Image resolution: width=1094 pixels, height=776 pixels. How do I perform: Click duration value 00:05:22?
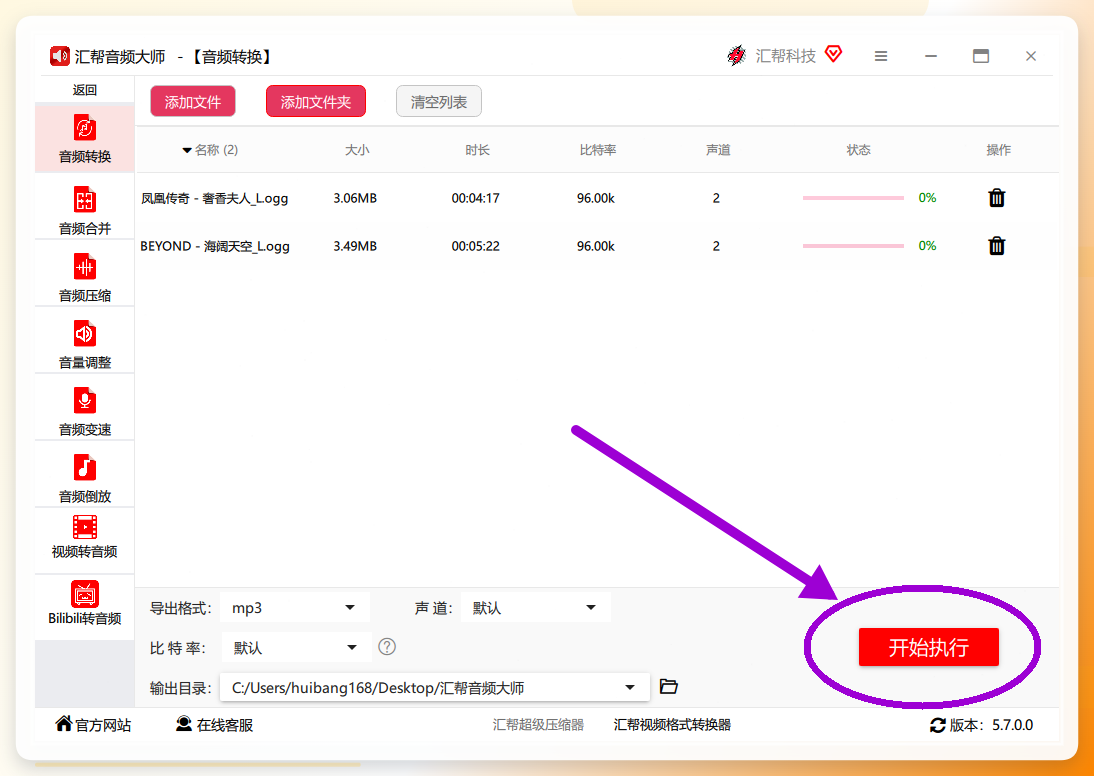(476, 246)
